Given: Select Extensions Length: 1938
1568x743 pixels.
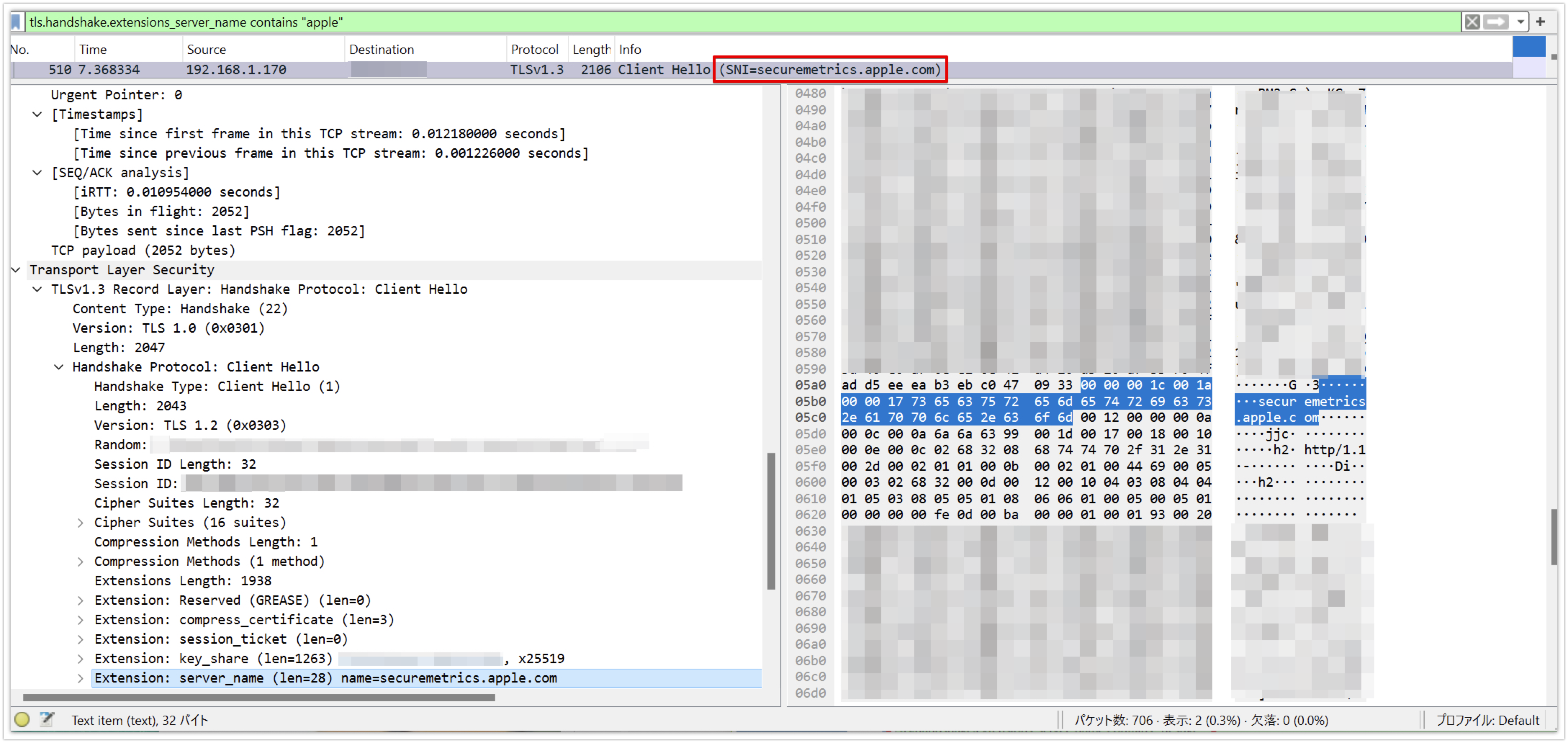Looking at the screenshot, I should [183, 581].
